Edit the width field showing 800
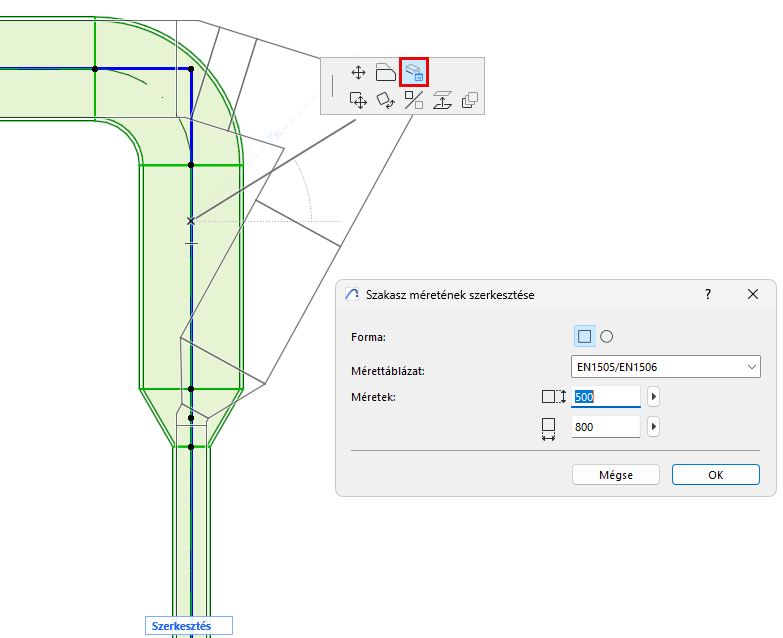Image resolution: width=783 pixels, height=638 pixels. (606, 427)
